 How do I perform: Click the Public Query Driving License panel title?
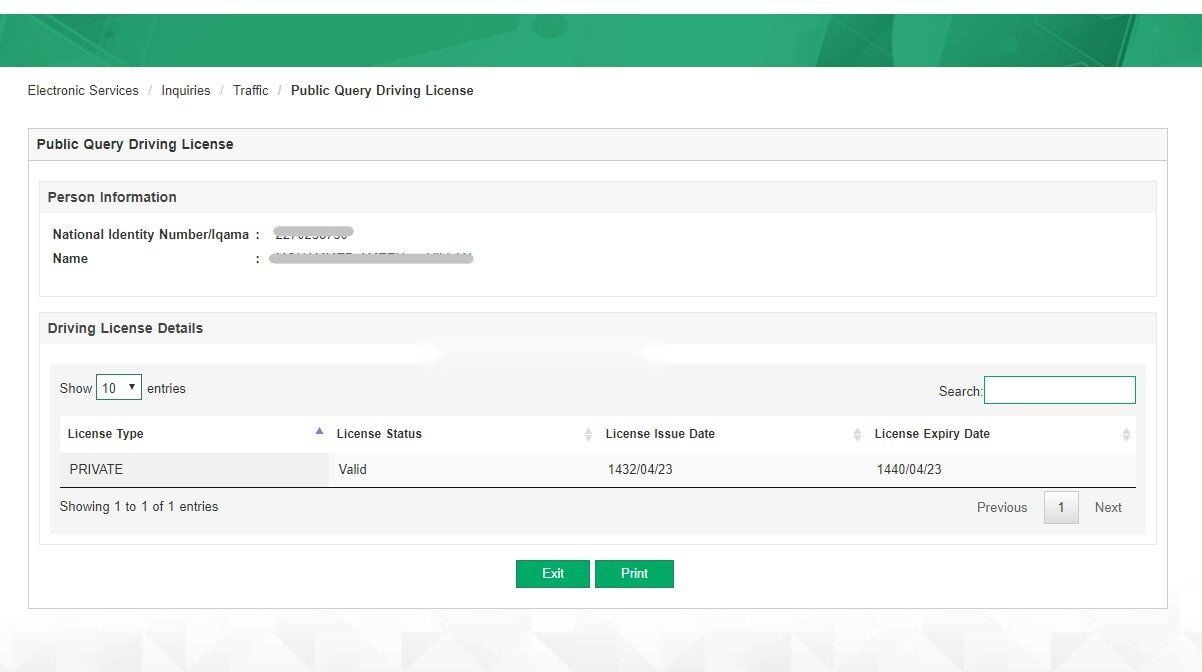coord(135,144)
